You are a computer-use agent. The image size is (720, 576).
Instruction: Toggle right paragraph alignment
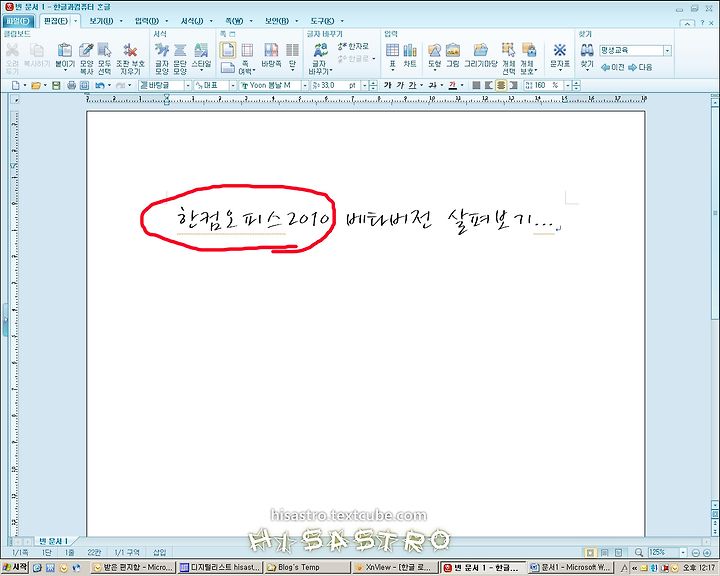[x=513, y=85]
